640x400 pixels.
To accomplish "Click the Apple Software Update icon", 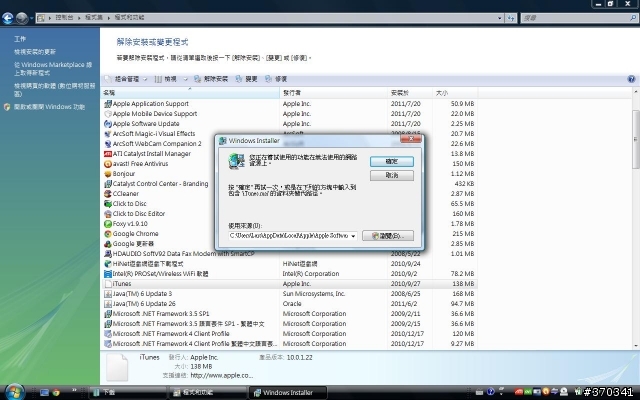I will [108, 124].
